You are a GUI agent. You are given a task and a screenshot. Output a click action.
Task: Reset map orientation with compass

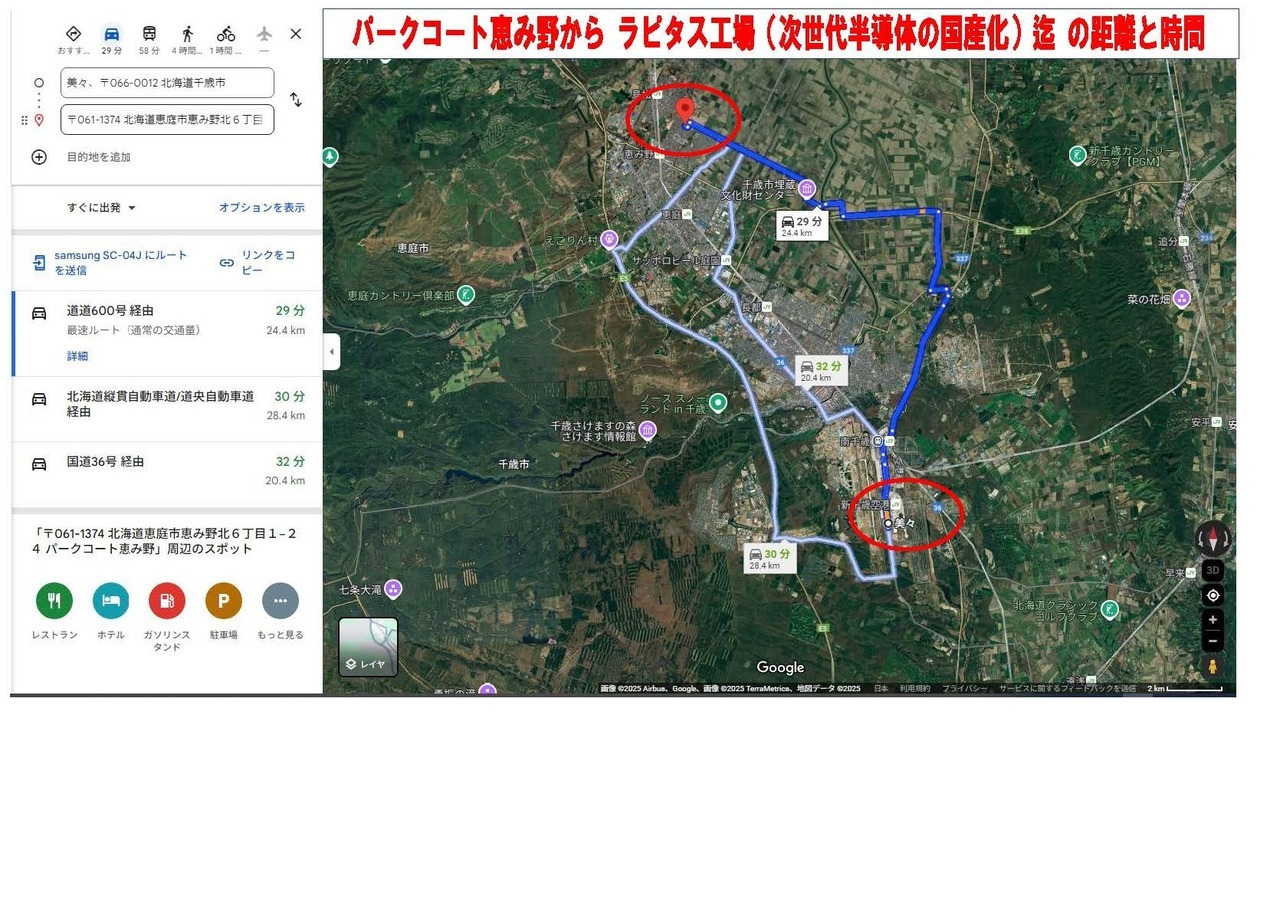1213,539
